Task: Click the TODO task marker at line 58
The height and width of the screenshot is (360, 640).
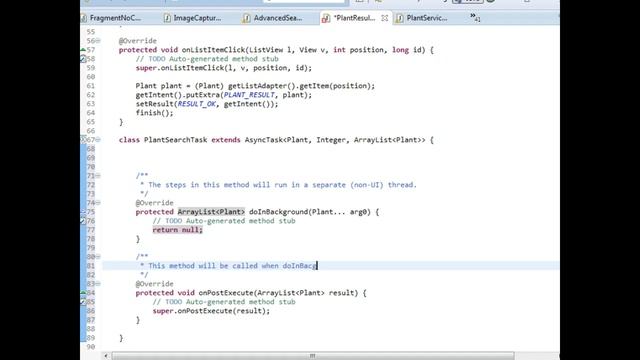Action: [x=83, y=59]
